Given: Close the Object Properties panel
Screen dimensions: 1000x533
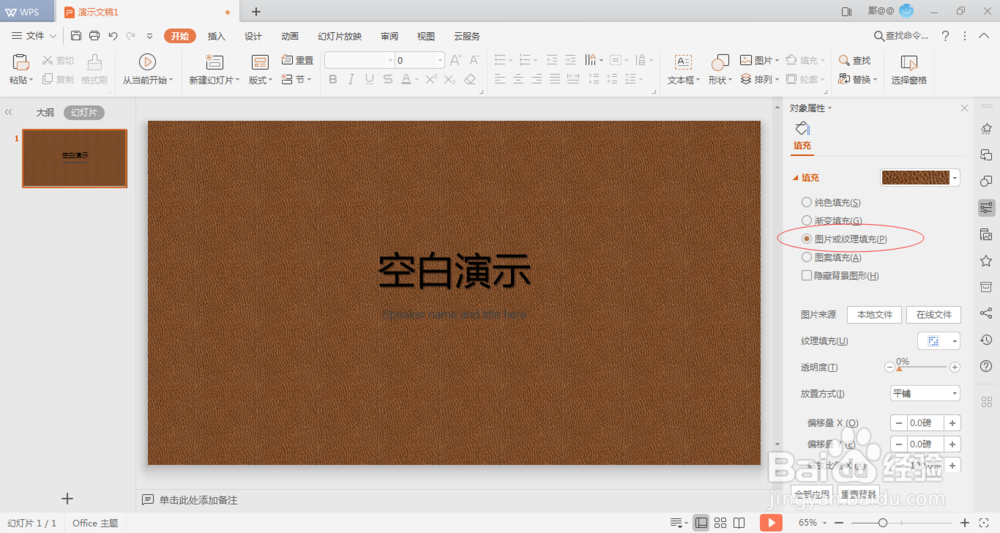Looking at the screenshot, I should pos(964,108).
